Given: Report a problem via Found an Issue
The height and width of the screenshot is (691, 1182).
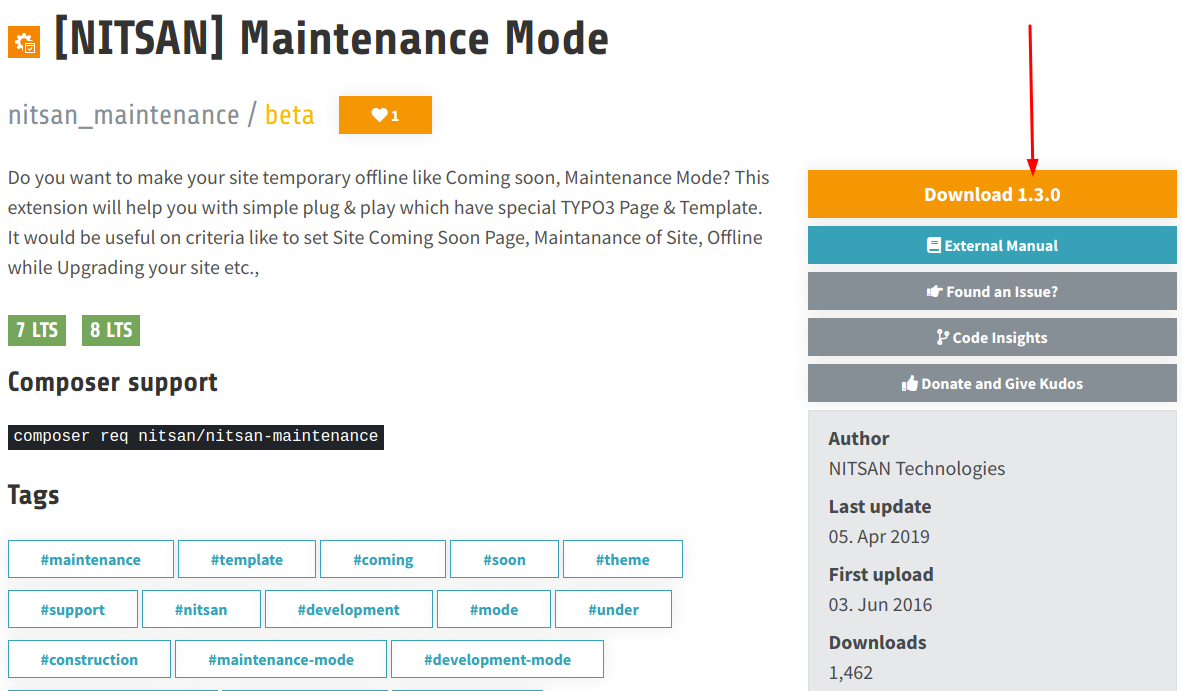Looking at the screenshot, I should pos(991,291).
